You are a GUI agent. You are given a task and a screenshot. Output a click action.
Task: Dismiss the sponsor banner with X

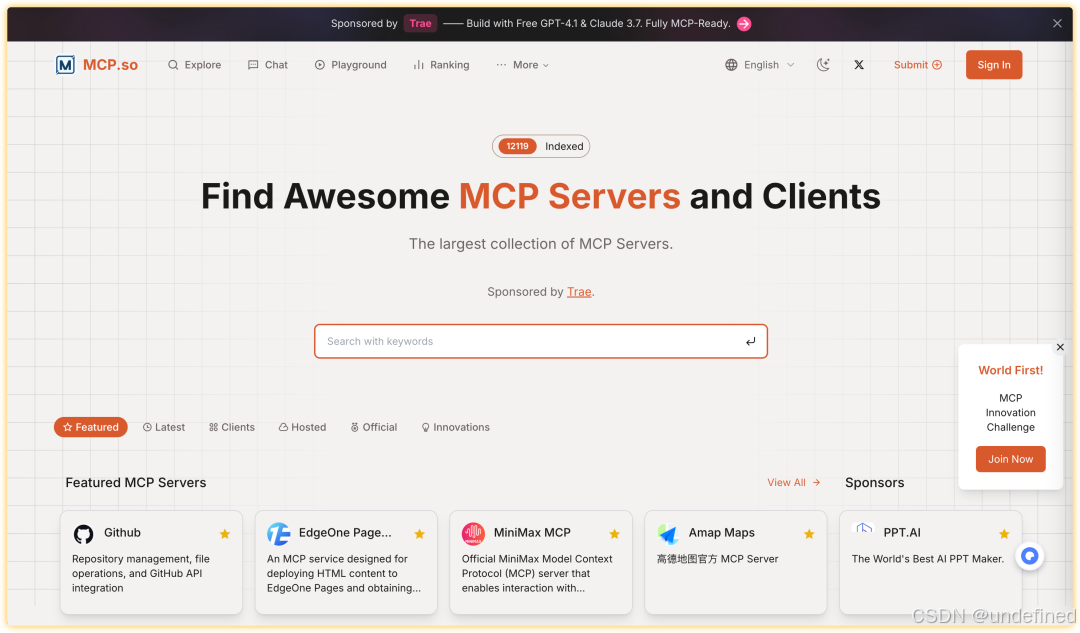pyautogui.click(x=1057, y=23)
